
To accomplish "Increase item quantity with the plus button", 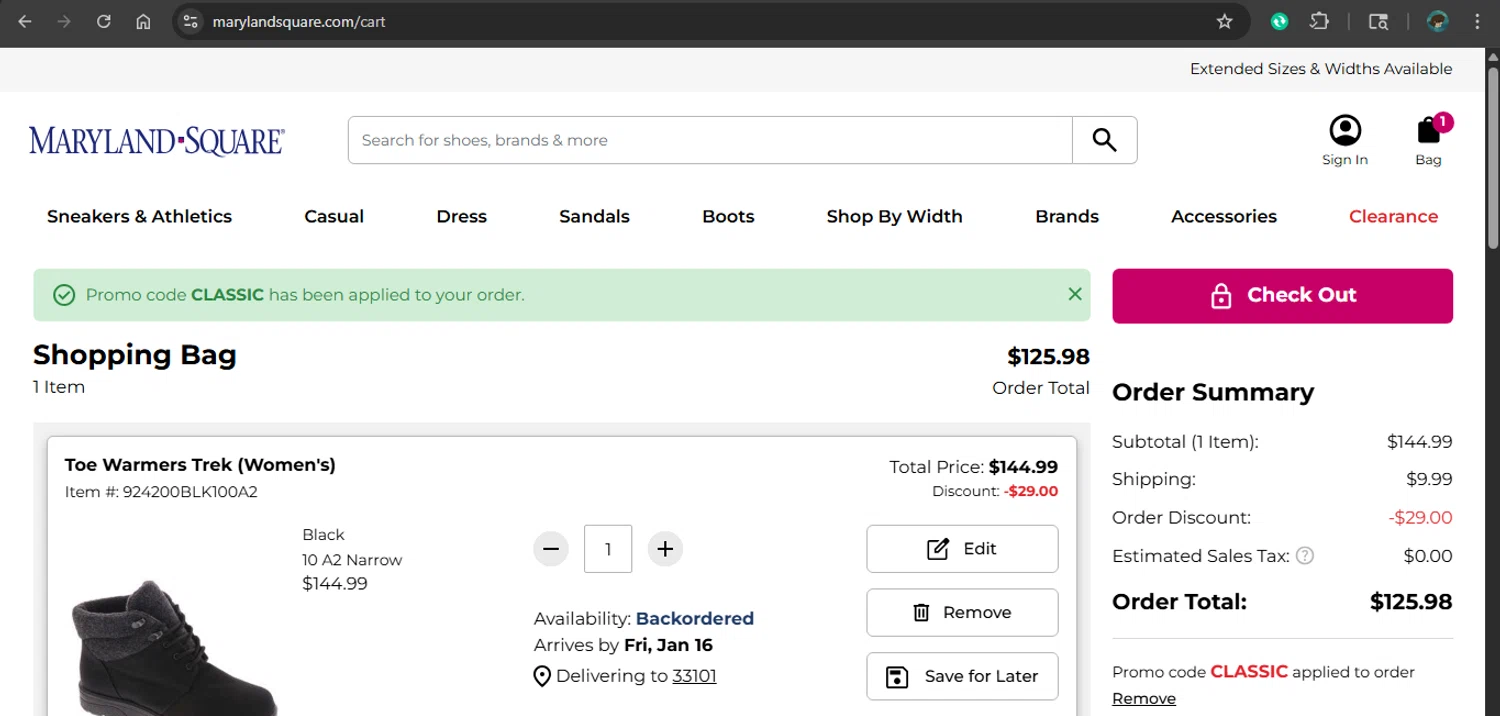I will (665, 549).
